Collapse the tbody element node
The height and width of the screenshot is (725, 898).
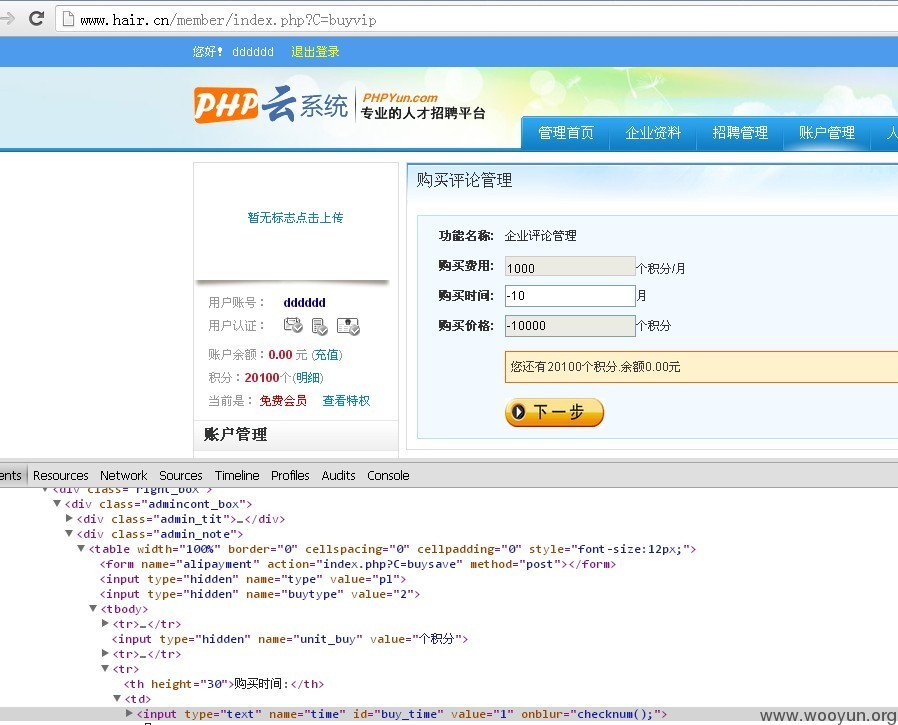tap(93, 608)
